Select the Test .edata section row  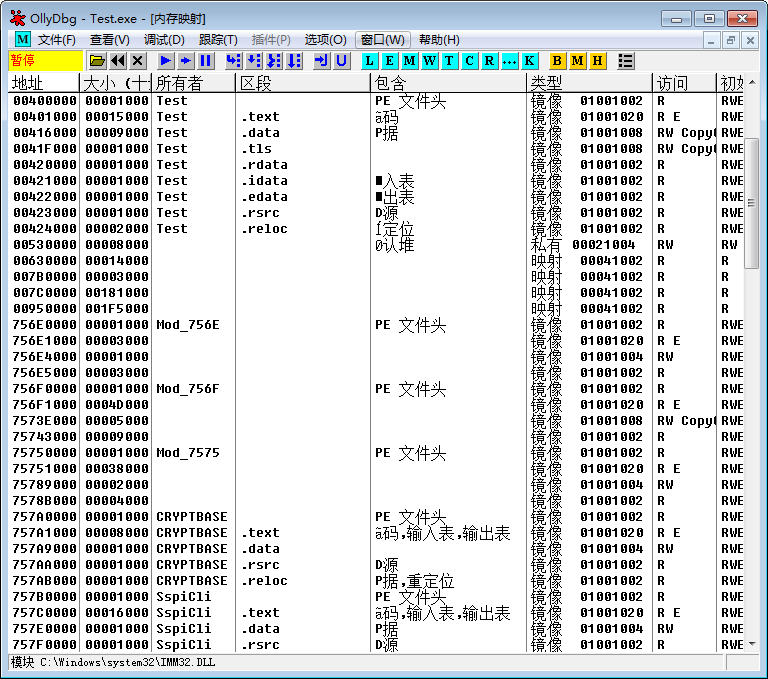[376, 196]
